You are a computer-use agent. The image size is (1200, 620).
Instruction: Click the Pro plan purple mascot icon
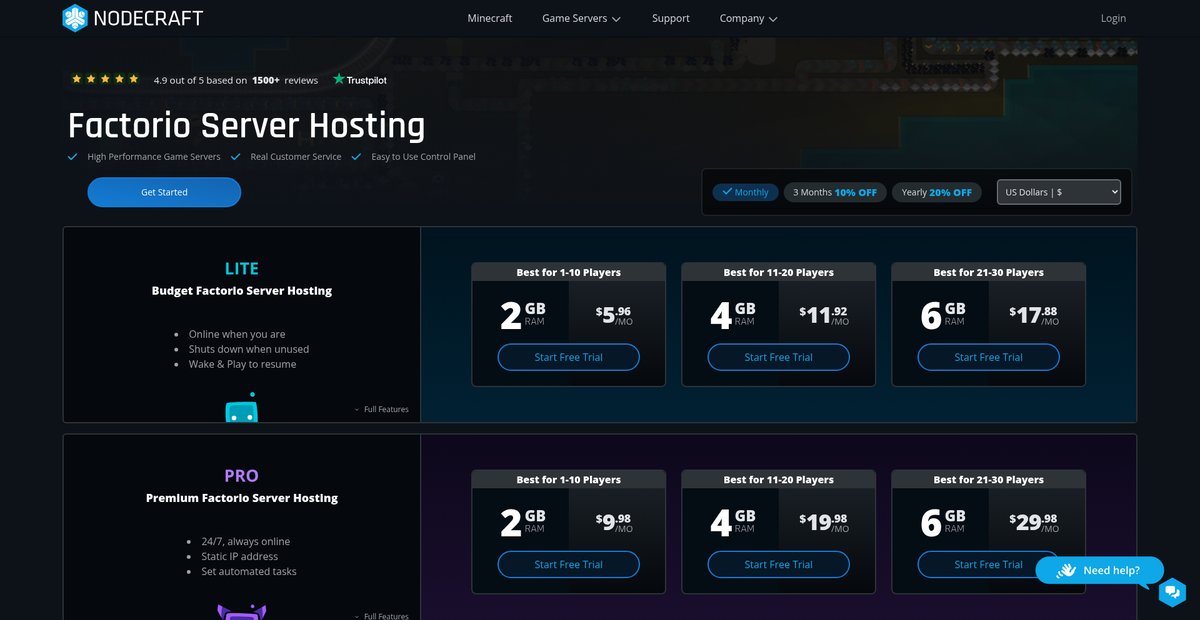pyautogui.click(x=241, y=611)
